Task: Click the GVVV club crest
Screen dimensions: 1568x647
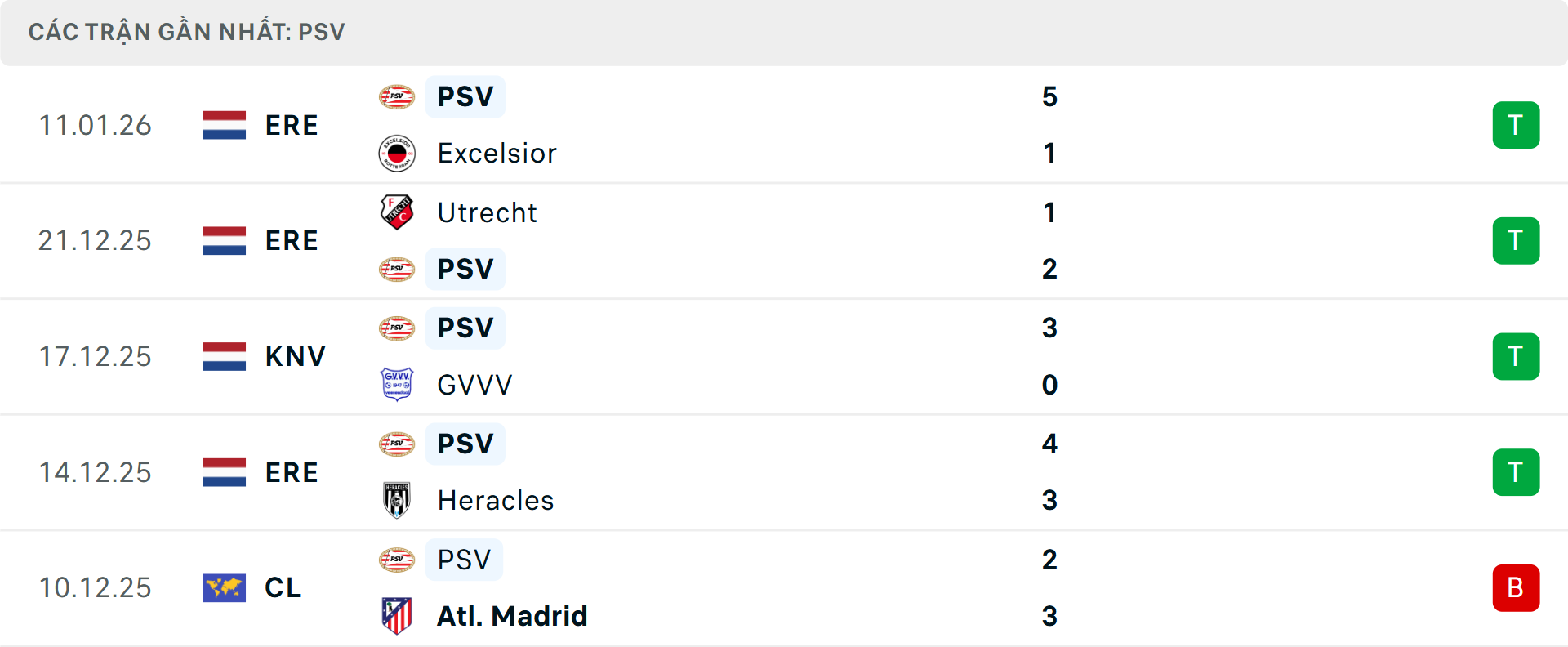Action: [397, 384]
